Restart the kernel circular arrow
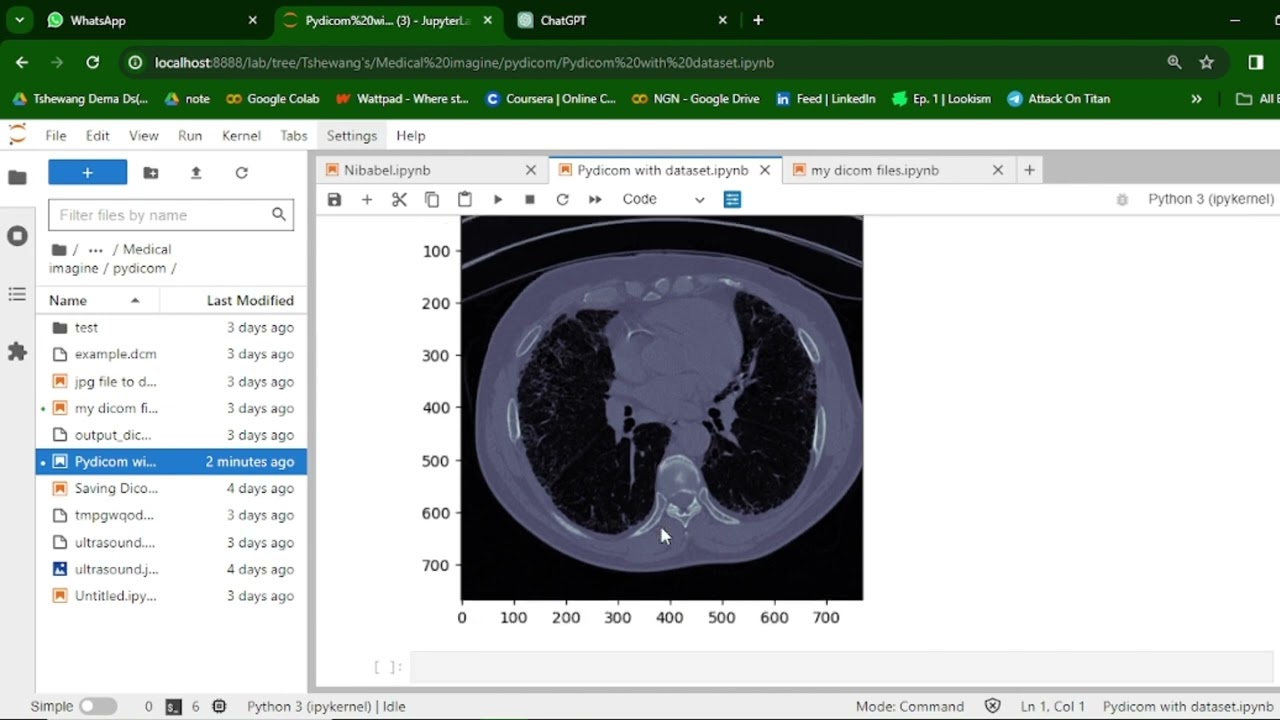 562,199
